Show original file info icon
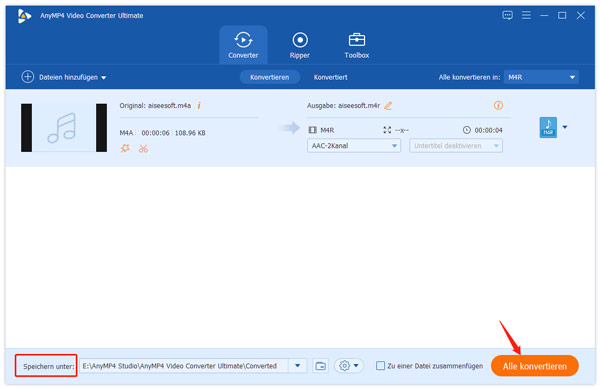The height and width of the screenshot is (389, 600). 199,106
